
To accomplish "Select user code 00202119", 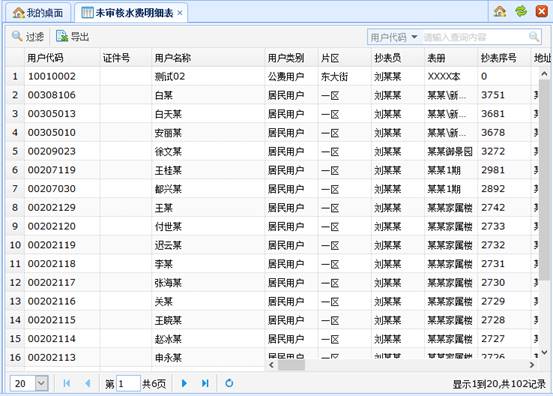I will pyautogui.click(x=51, y=245).
